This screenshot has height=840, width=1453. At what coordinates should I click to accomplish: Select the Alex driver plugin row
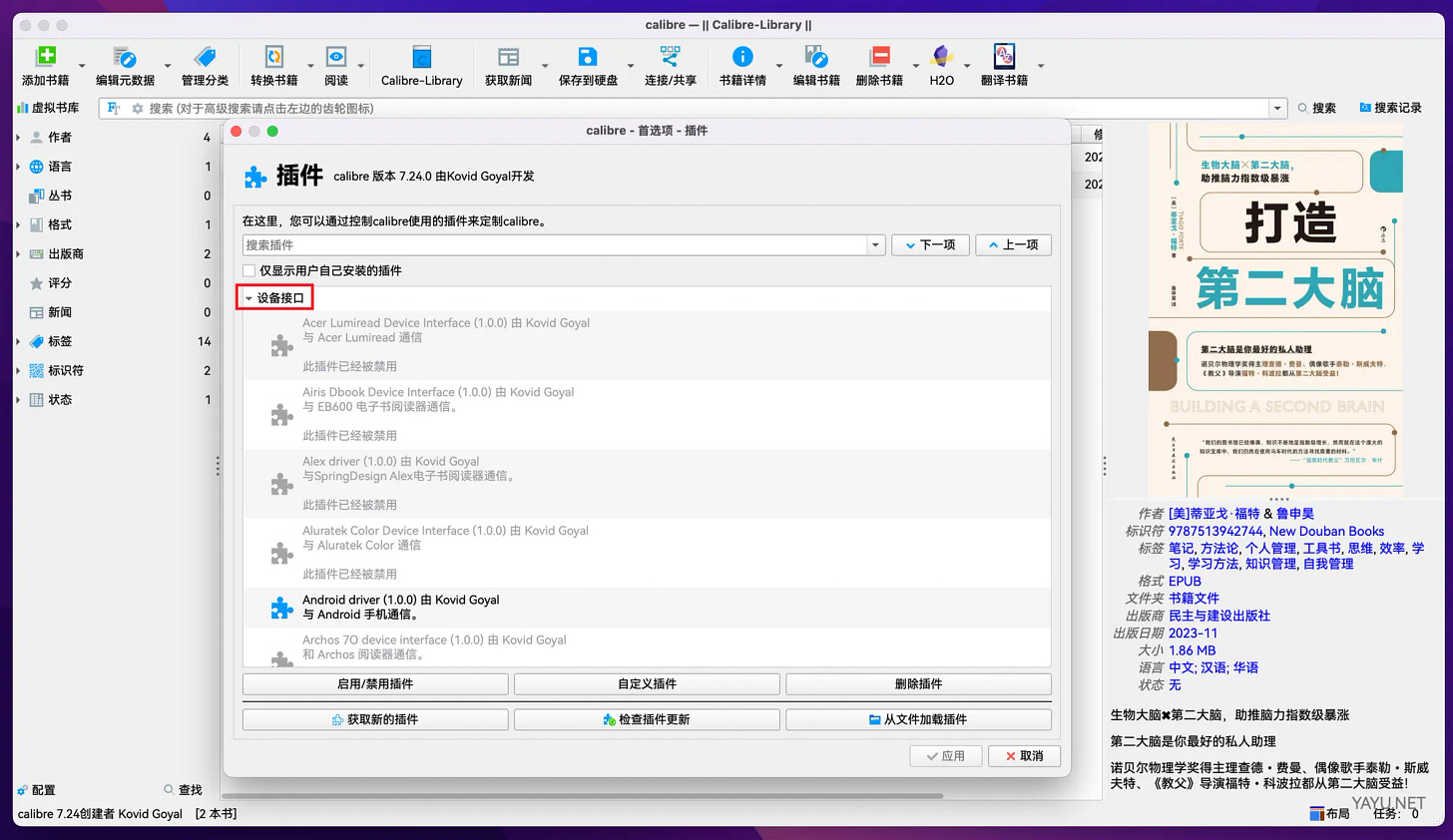647,483
